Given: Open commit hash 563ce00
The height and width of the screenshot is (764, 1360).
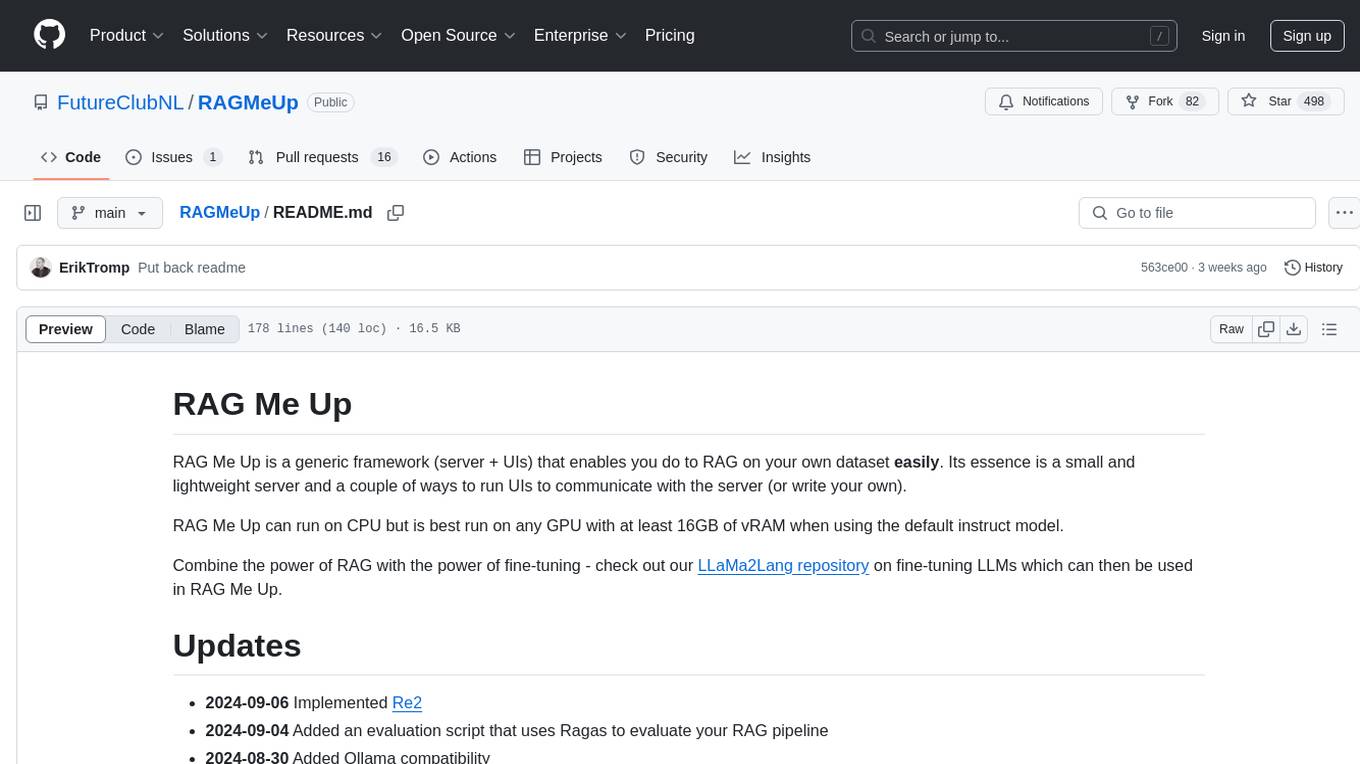Looking at the screenshot, I should pyautogui.click(x=1164, y=268).
